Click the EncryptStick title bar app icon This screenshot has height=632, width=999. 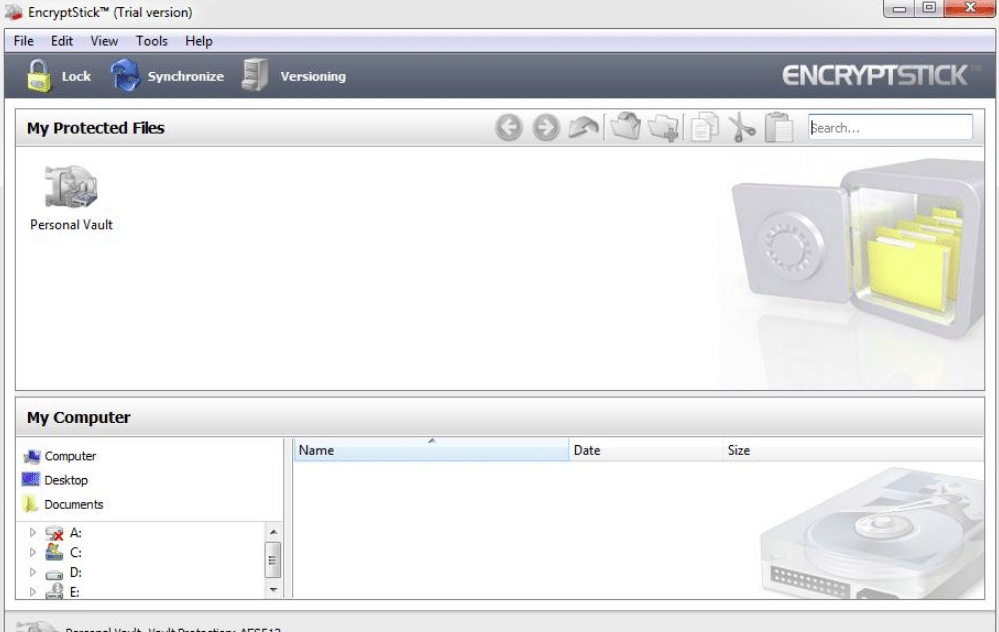[x=13, y=11]
